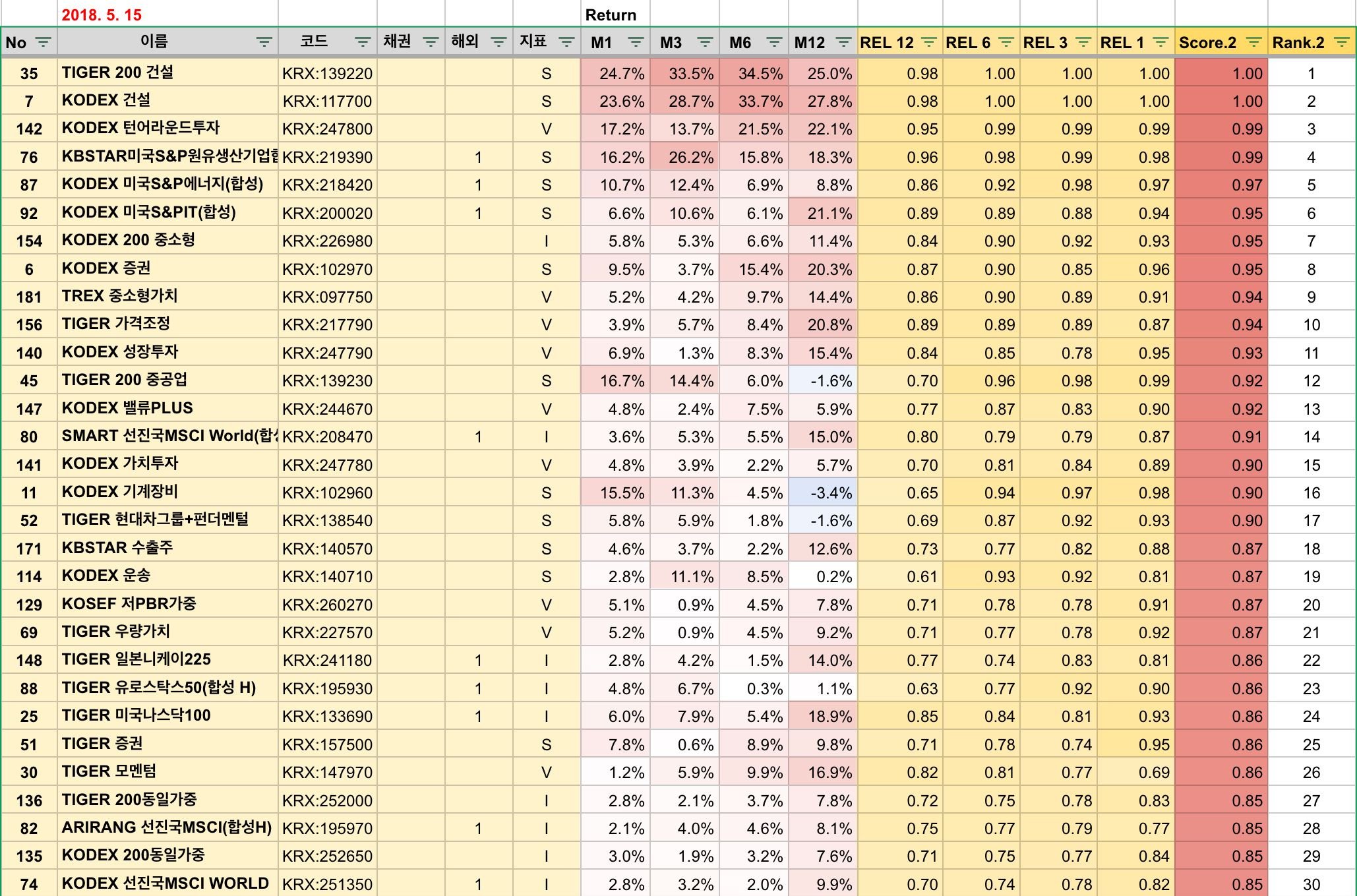Select the cell TIGER 200동일가중
The image size is (1357, 896).
[167, 800]
